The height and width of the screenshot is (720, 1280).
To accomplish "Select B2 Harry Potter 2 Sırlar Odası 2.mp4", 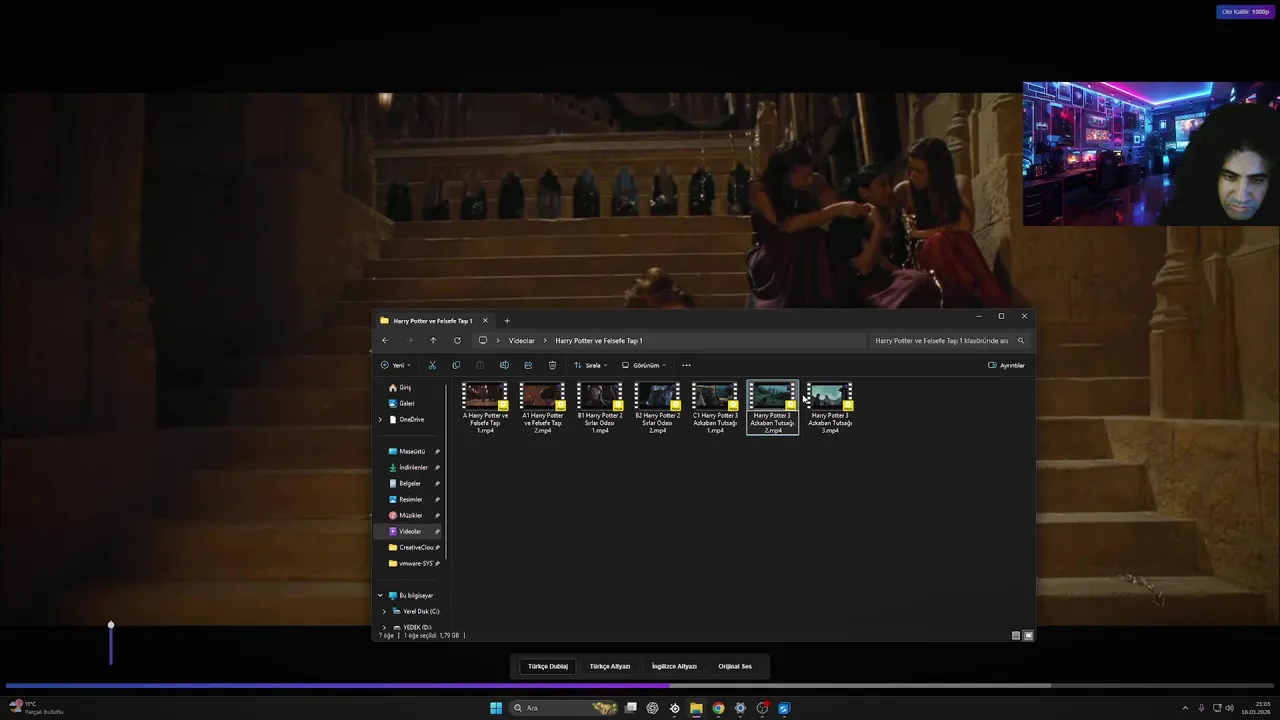I will click(658, 408).
